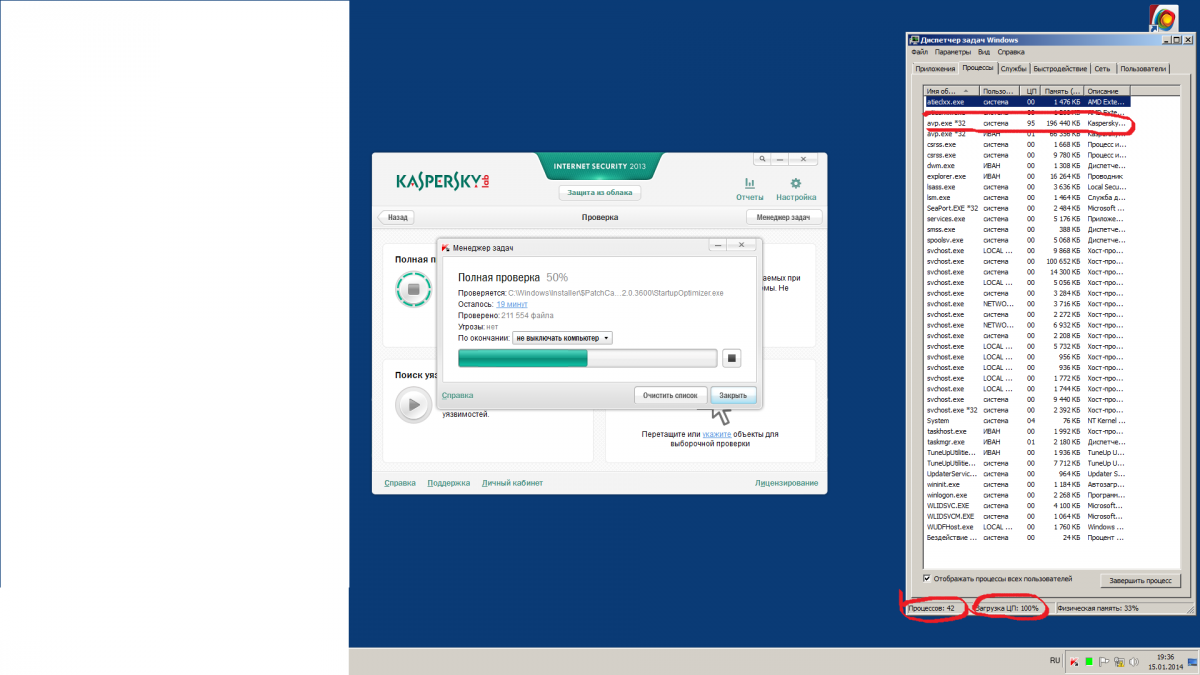Click Справка link in Kaspersky footer
This screenshot has height=675, width=1200.
point(400,483)
